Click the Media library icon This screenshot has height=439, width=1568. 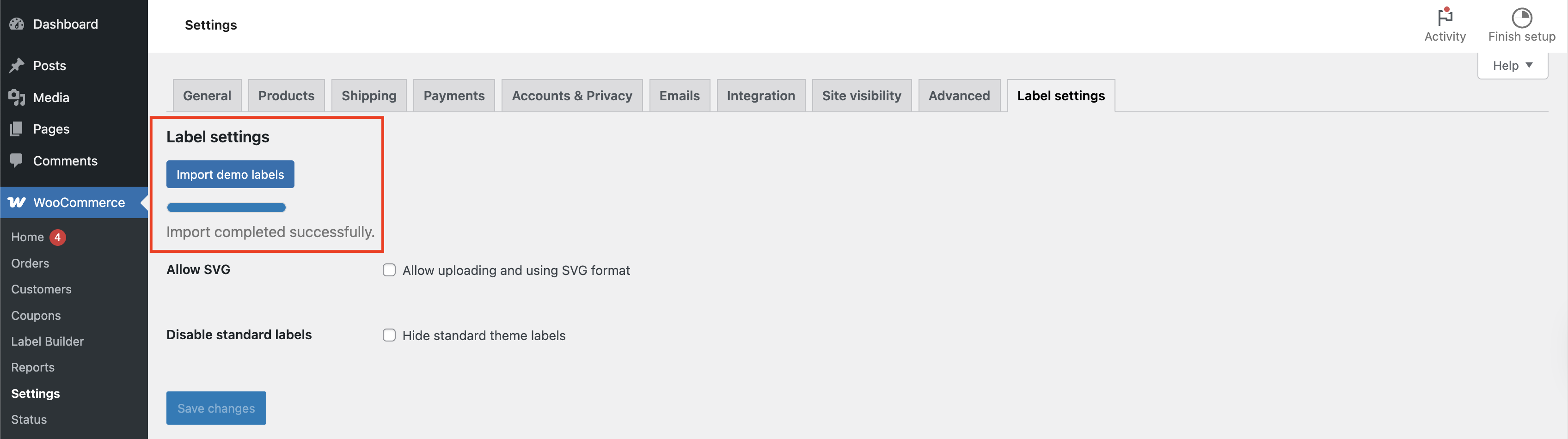pyautogui.click(x=17, y=98)
